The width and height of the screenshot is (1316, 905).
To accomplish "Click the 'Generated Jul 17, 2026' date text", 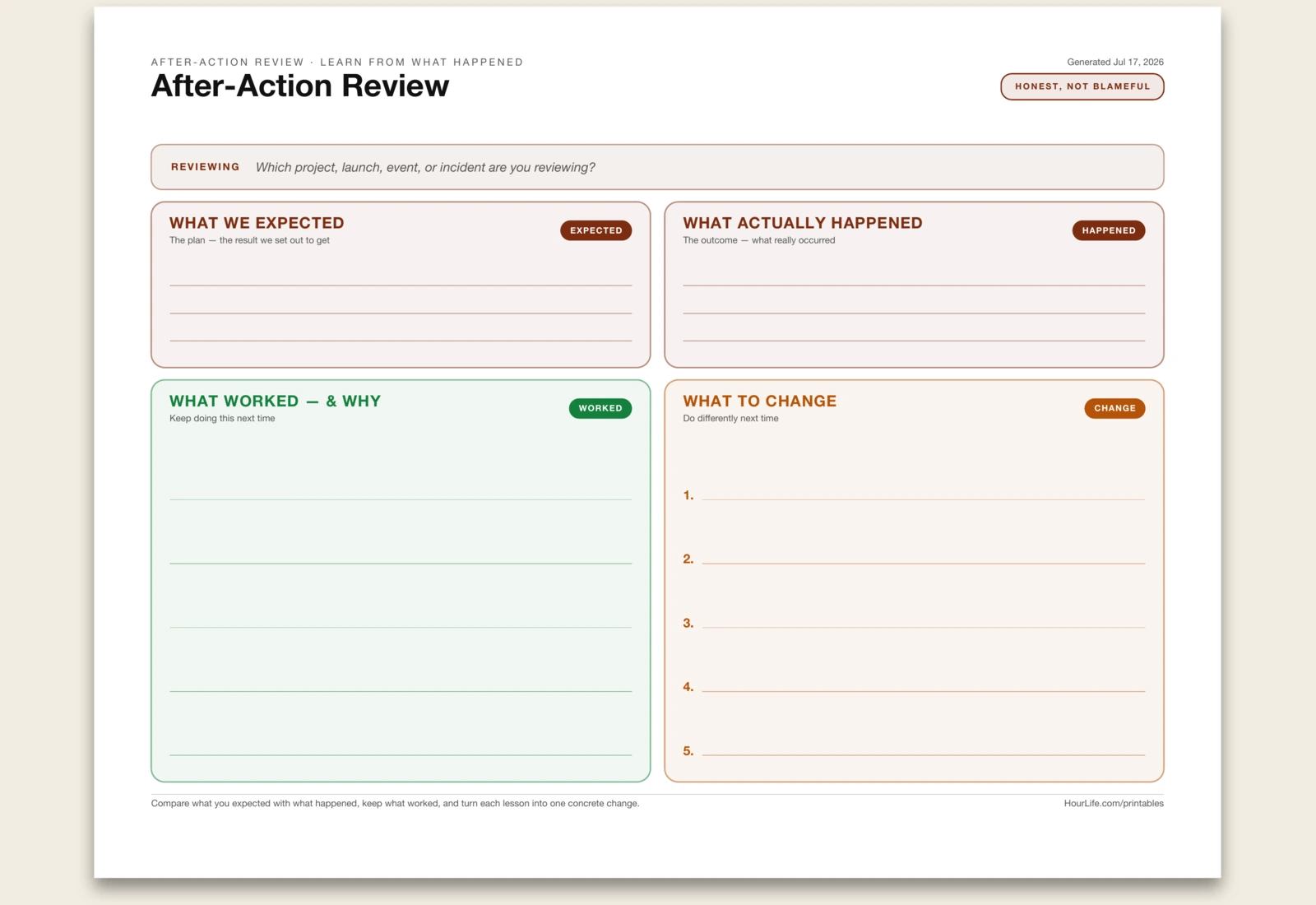I will tap(1115, 62).
